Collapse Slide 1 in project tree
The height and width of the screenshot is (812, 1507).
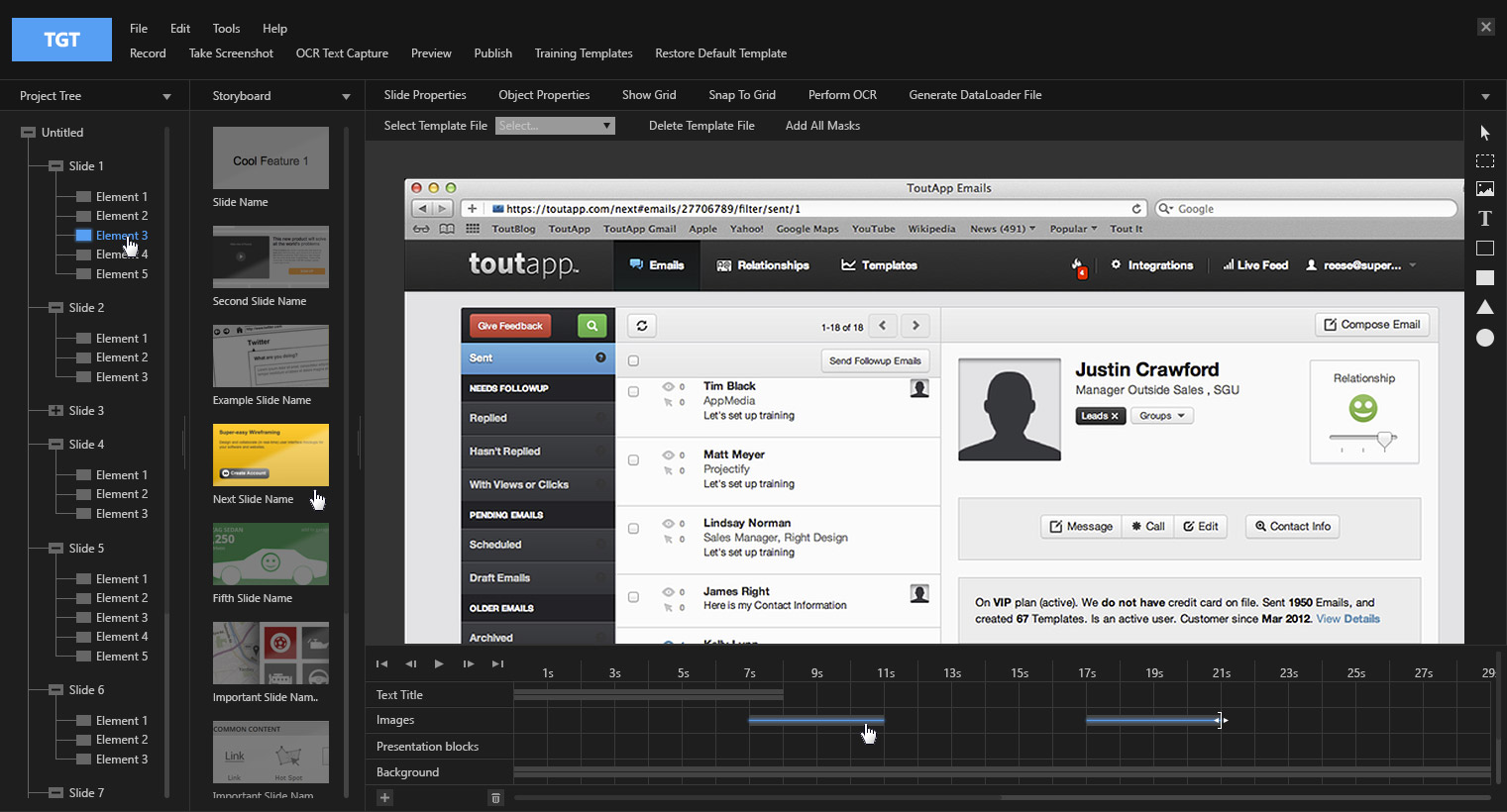point(55,166)
